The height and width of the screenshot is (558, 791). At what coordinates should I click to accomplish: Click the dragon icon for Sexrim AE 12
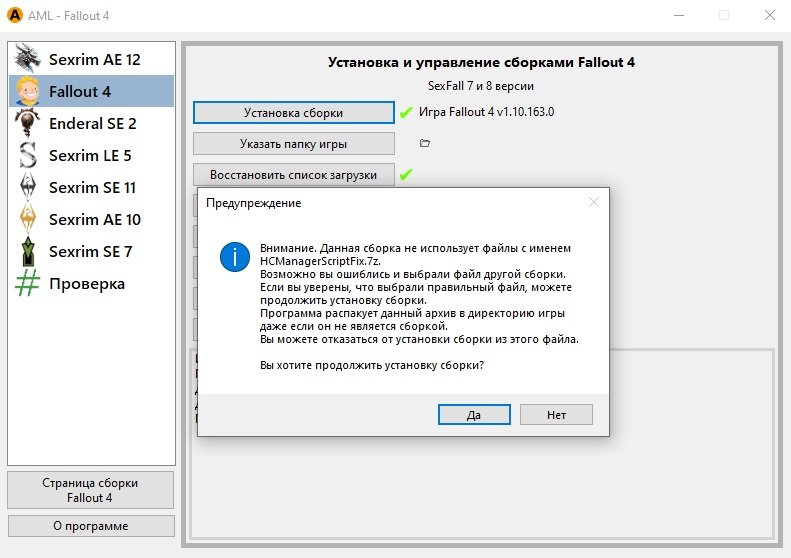pyautogui.click(x=28, y=59)
